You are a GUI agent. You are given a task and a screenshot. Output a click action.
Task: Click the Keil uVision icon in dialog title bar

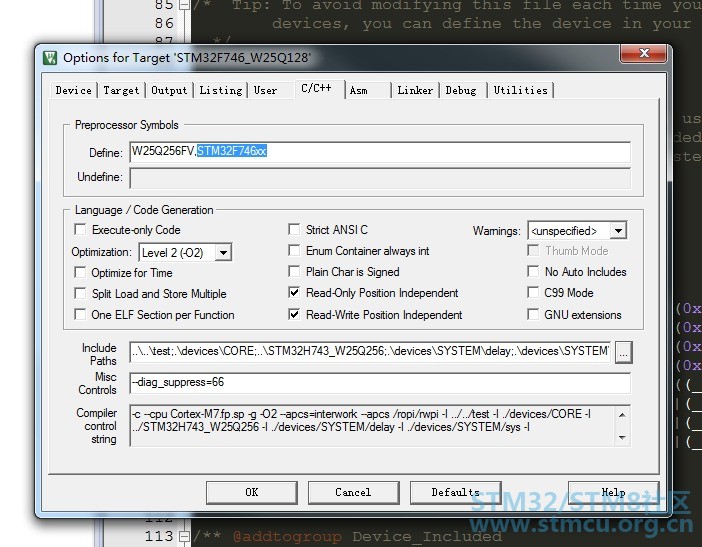(50, 58)
